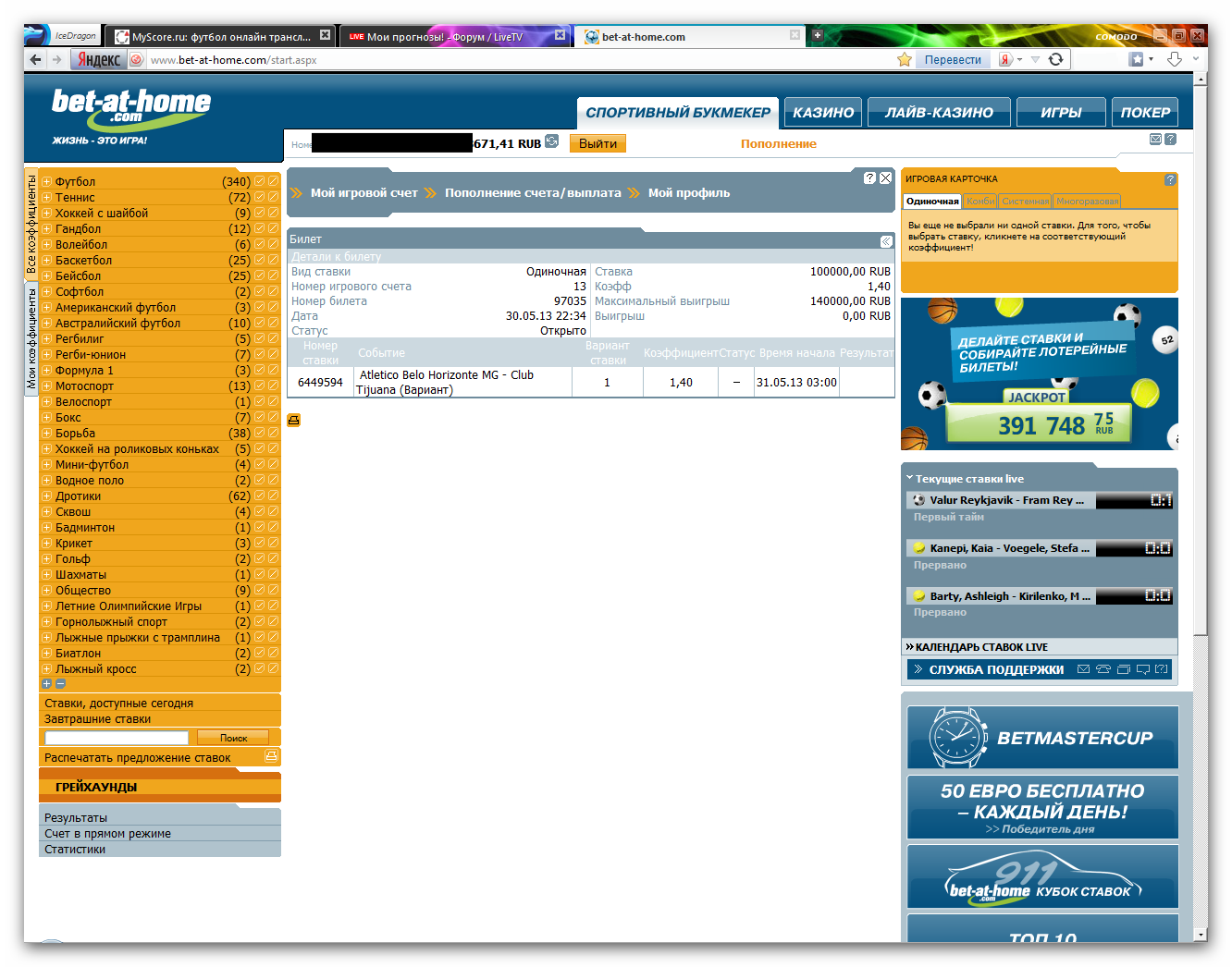Tick the second checkbox on Футбол row
Image resolution: width=1232 pixels, height=967 pixels.
pyautogui.click(x=273, y=181)
